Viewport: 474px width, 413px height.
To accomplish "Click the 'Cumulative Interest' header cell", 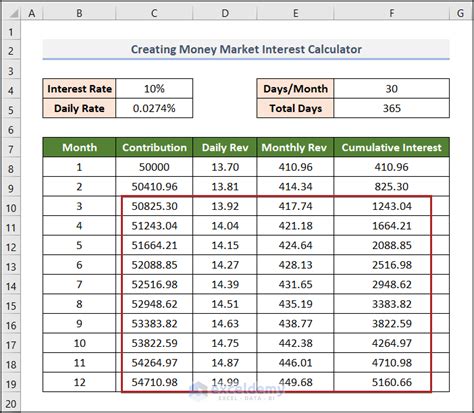I will tap(392, 147).
